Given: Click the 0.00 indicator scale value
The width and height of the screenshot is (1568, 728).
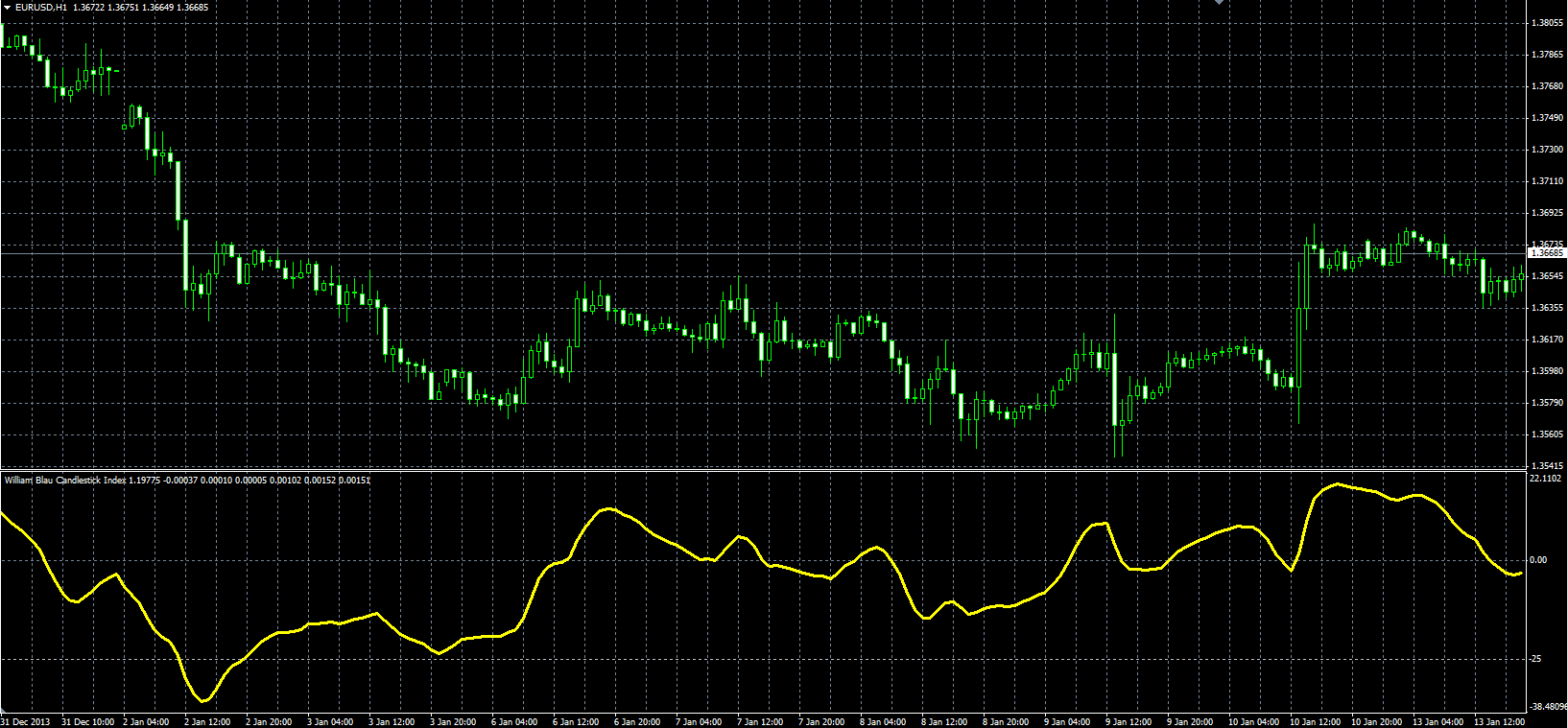Looking at the screenshot, I should [1537, 560].
